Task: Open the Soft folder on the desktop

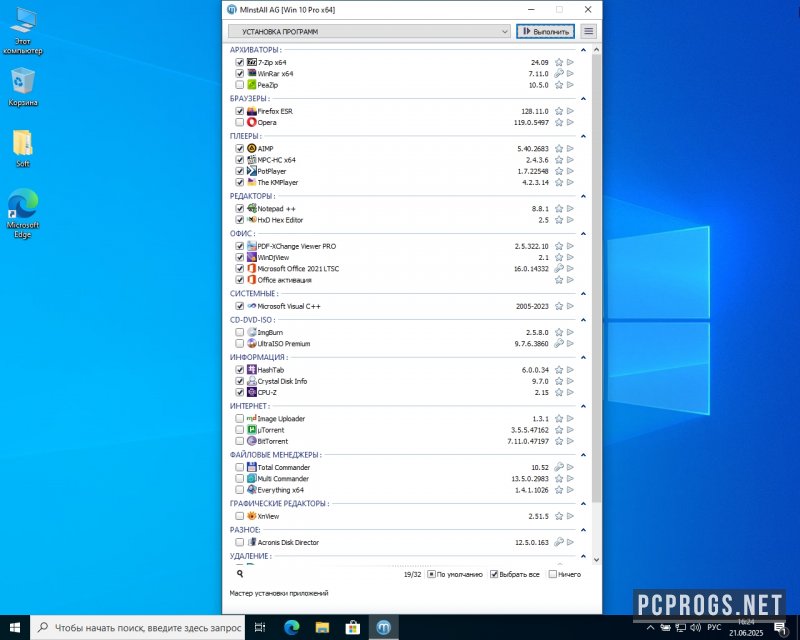Action: (x=23, y=149)
